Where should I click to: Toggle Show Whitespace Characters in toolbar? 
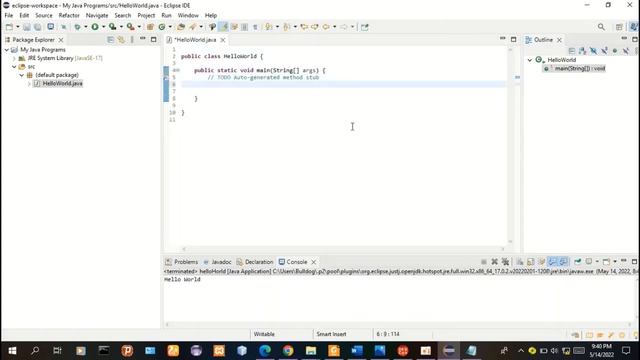255,27
